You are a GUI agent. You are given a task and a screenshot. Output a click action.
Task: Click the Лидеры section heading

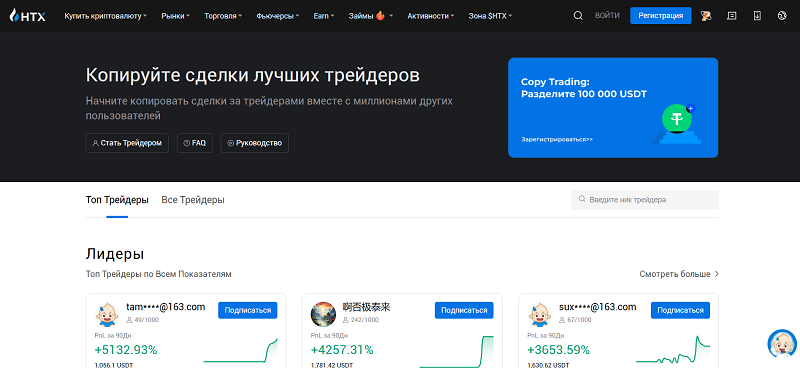(x=115, y=254)
